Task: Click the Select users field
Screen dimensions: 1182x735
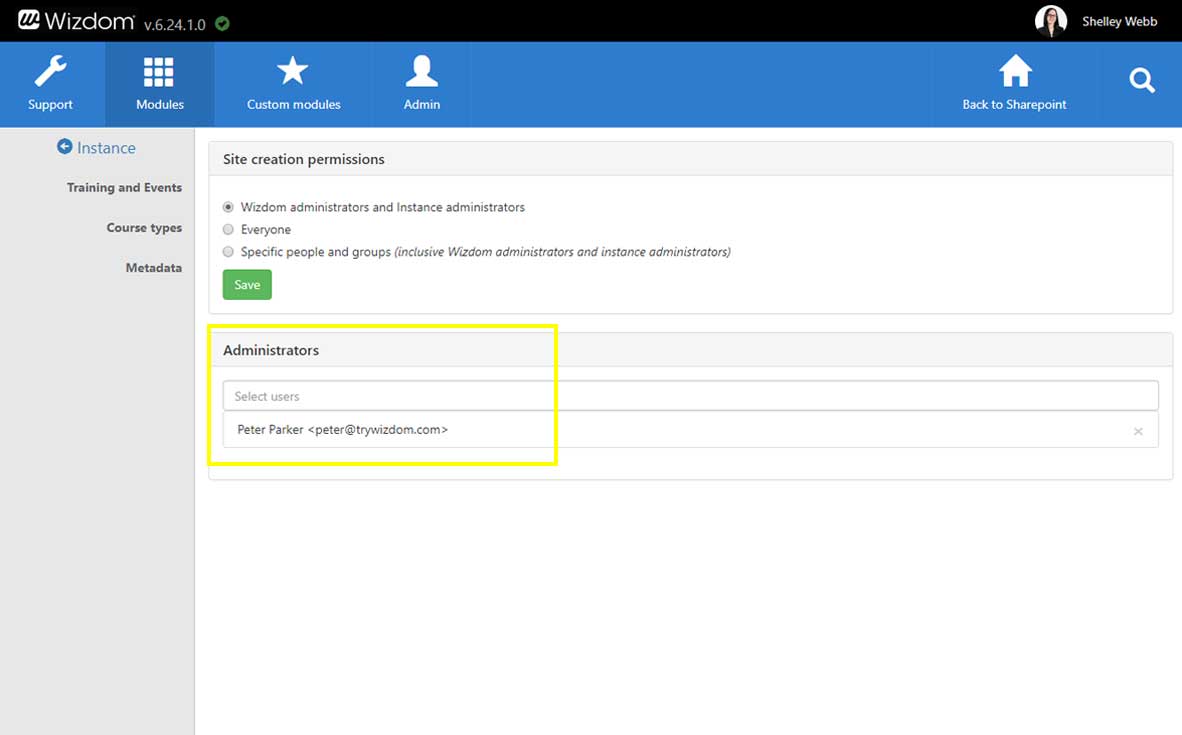Action: tap(690, 396)
